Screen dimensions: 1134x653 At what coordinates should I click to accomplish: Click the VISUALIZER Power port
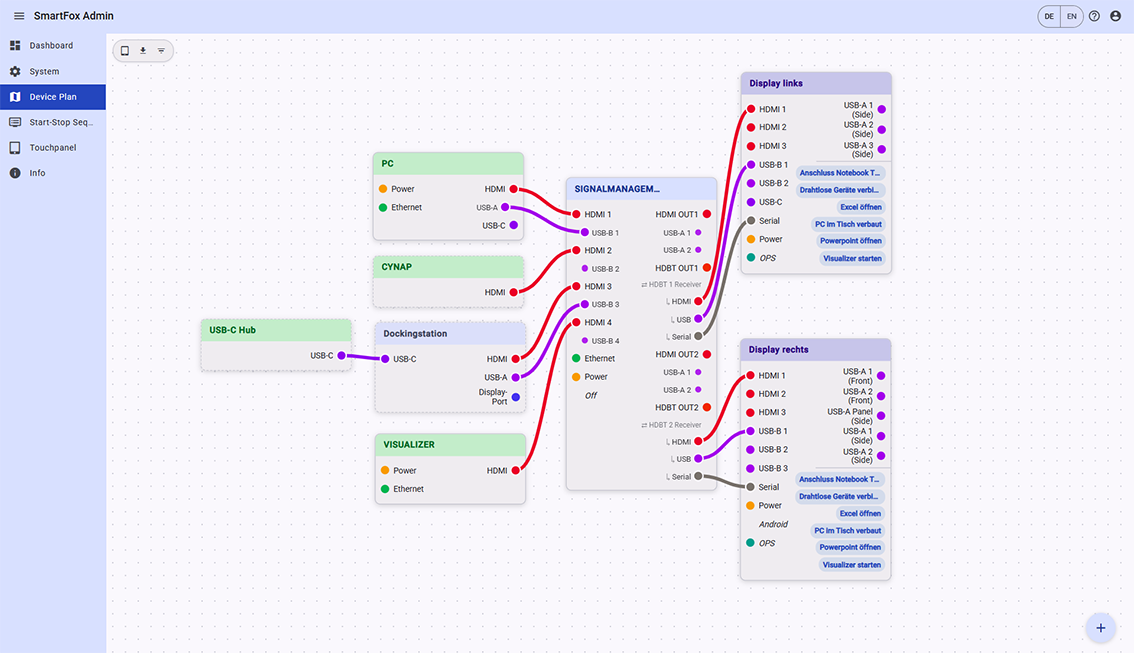pyautogui.click(x=385, y=471)
